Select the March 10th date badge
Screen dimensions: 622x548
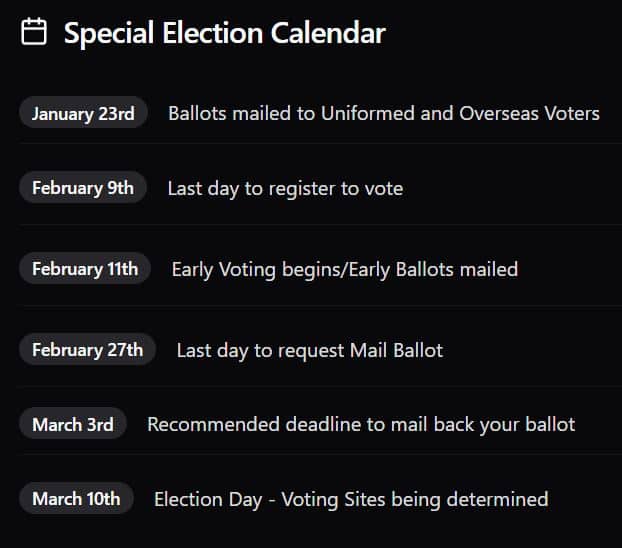click(x=76, y=499)
